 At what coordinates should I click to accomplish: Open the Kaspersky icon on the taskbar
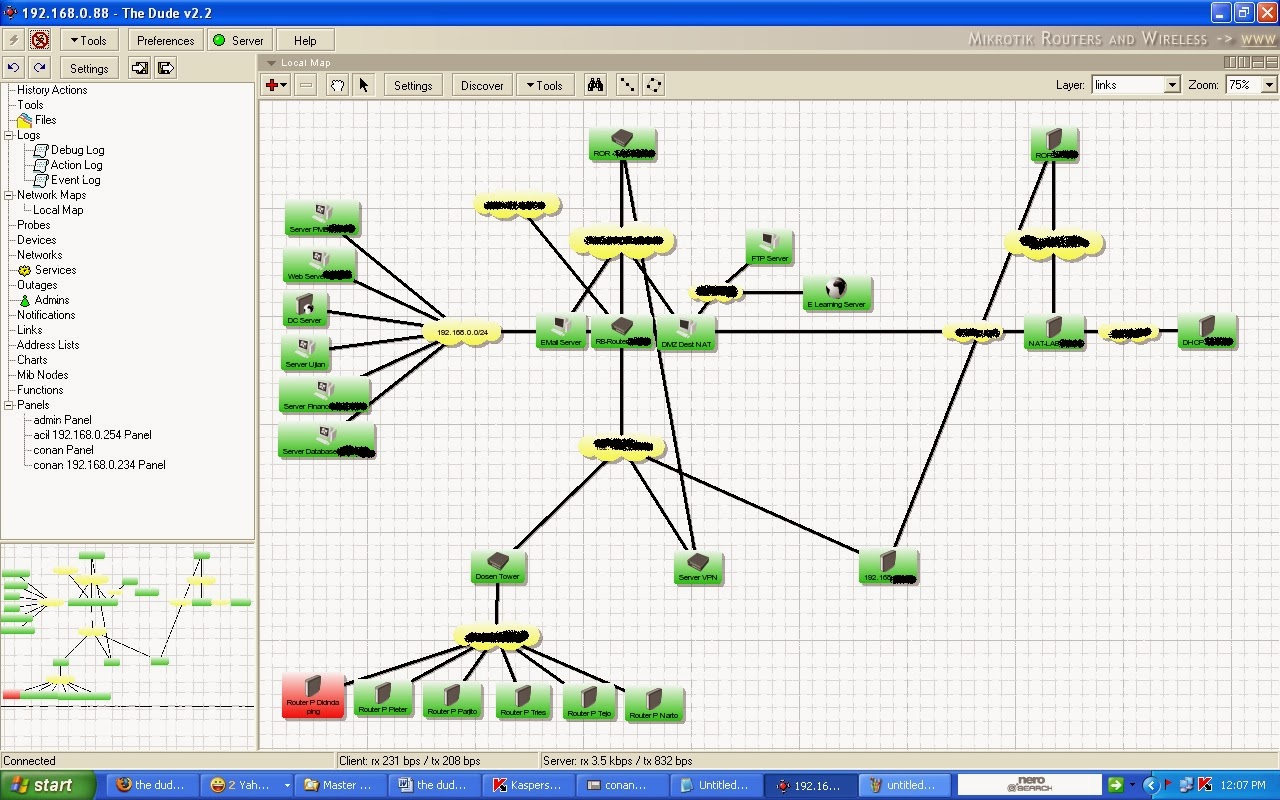(529, 784)
